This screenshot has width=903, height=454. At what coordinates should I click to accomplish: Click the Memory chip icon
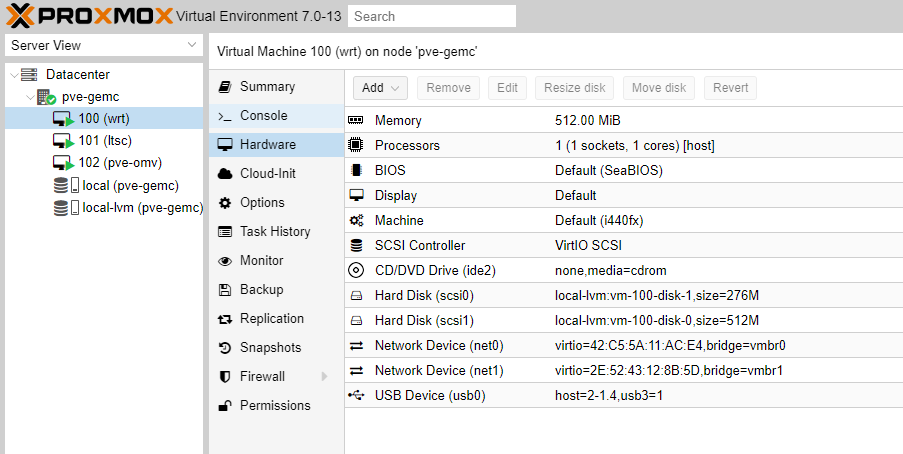click(x=356, y=120)
